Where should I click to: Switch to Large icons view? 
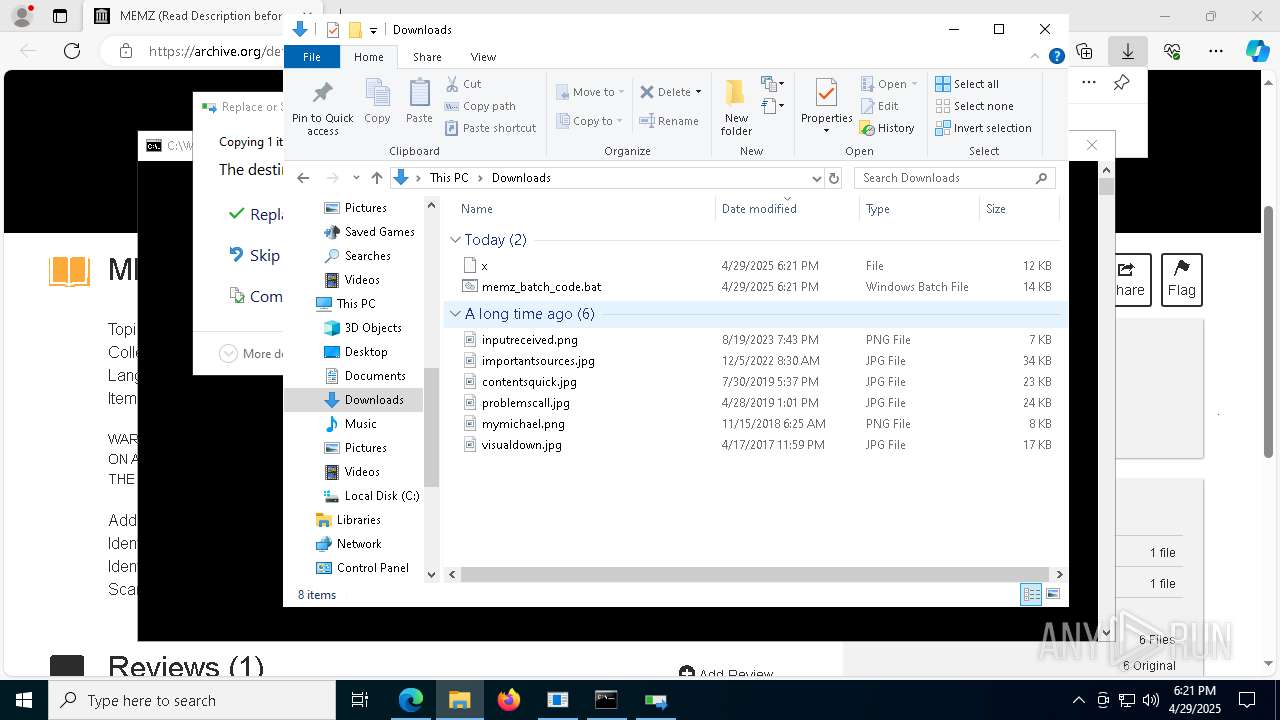(x=1053, y=595)
